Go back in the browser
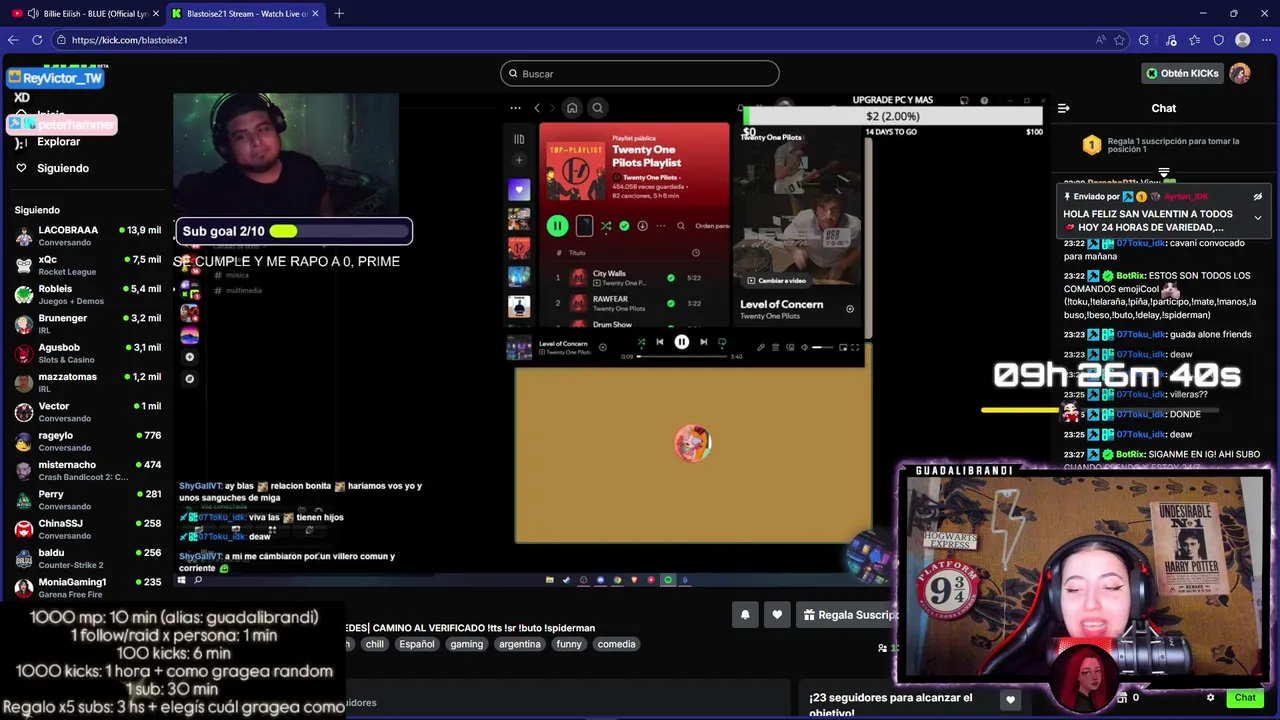Viewport: 1280px width, 720px height. [13, 40]
